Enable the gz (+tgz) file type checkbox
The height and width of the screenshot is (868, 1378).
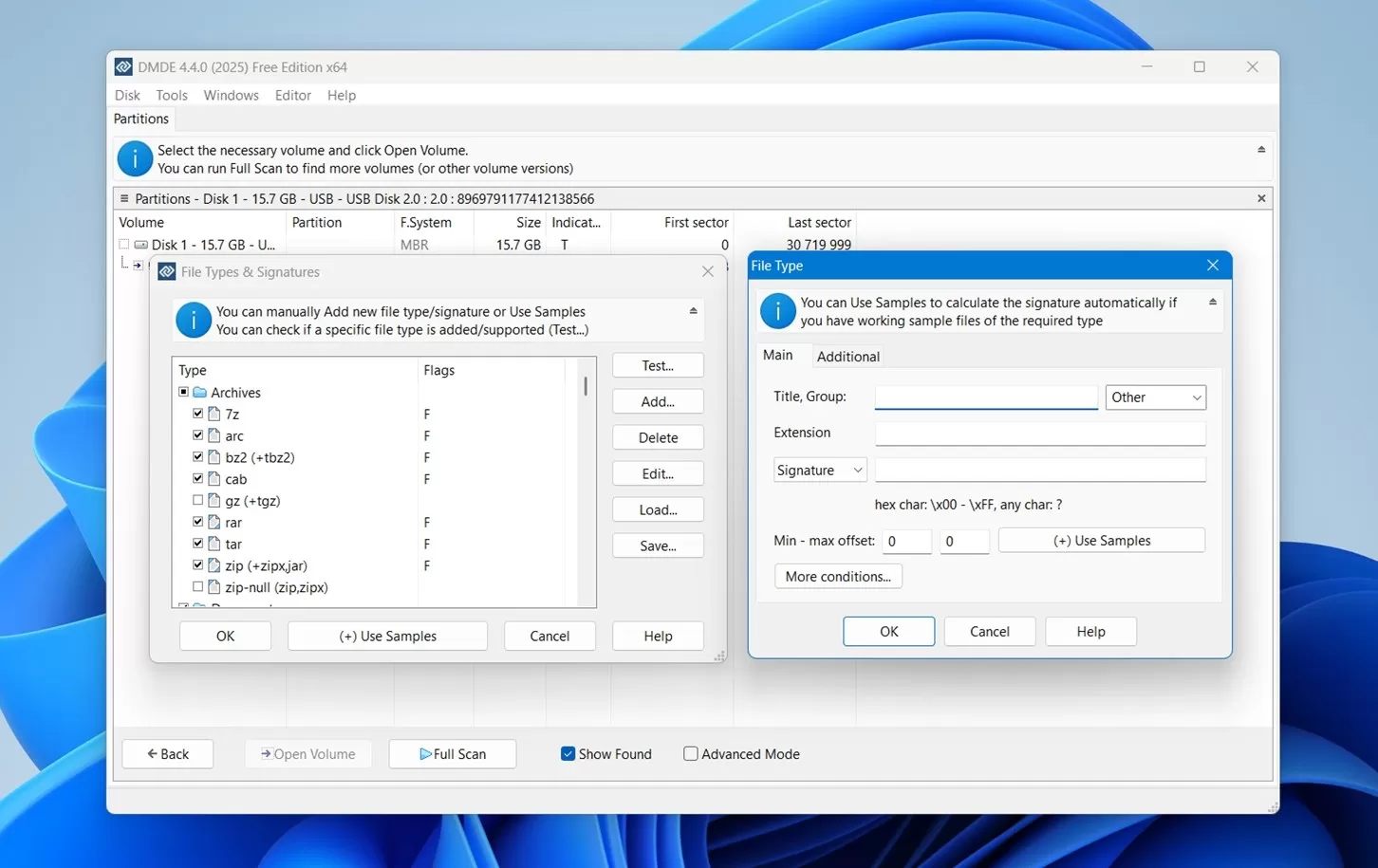tap(197, 500)
